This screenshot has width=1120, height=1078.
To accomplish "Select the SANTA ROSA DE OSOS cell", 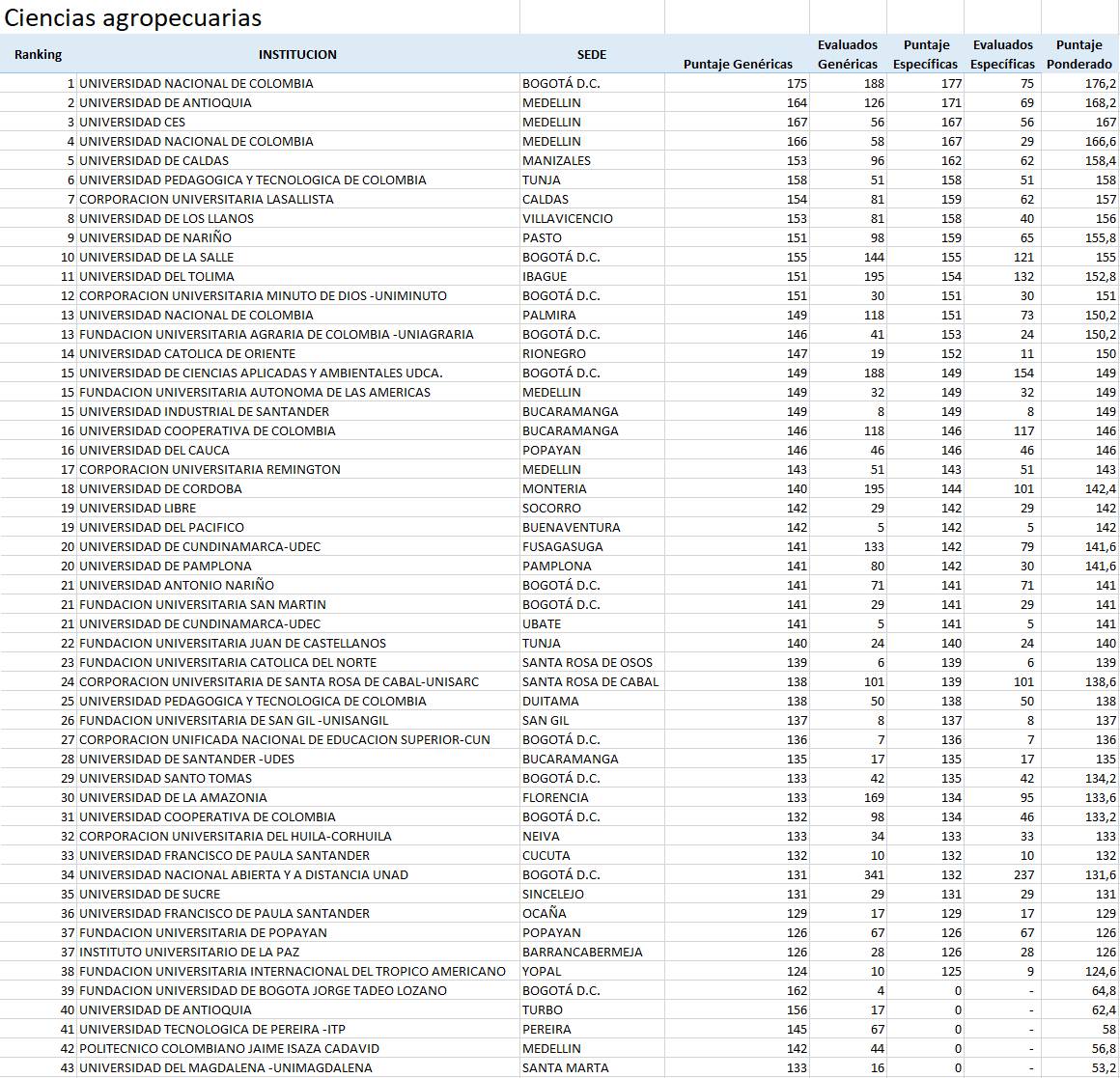I will click(587, 663).
